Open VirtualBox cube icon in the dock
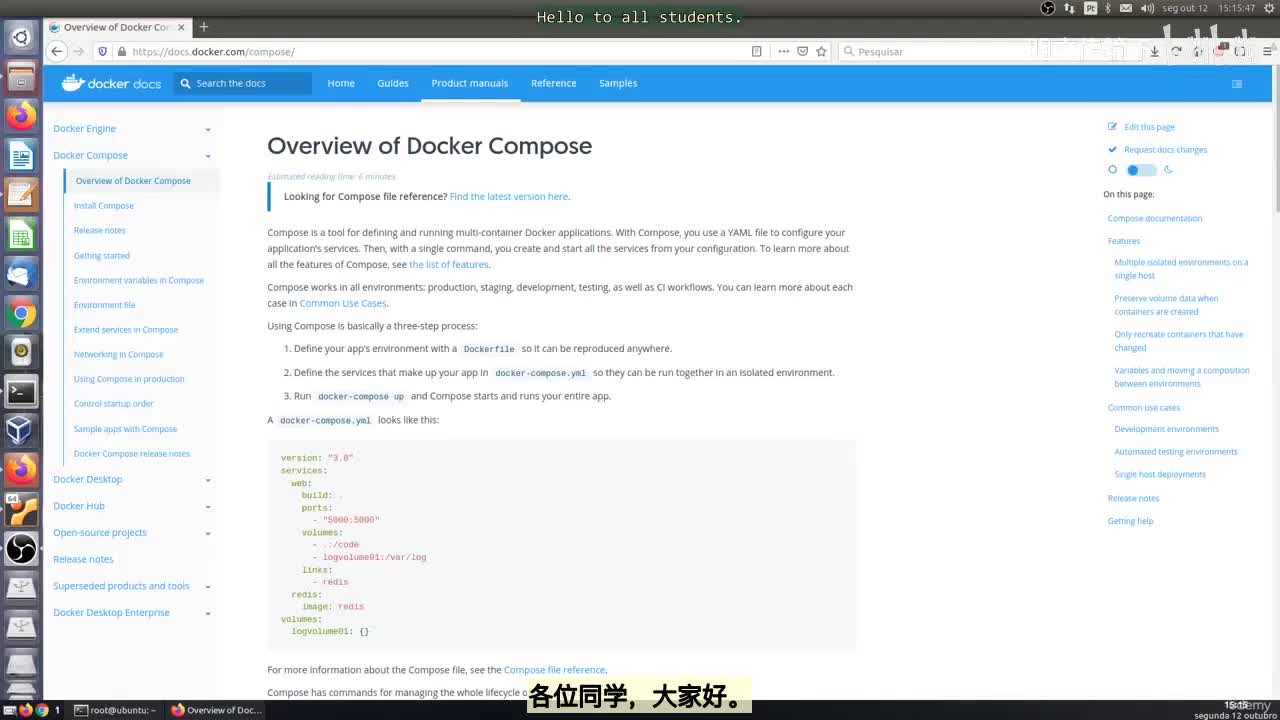 [21, 430]
